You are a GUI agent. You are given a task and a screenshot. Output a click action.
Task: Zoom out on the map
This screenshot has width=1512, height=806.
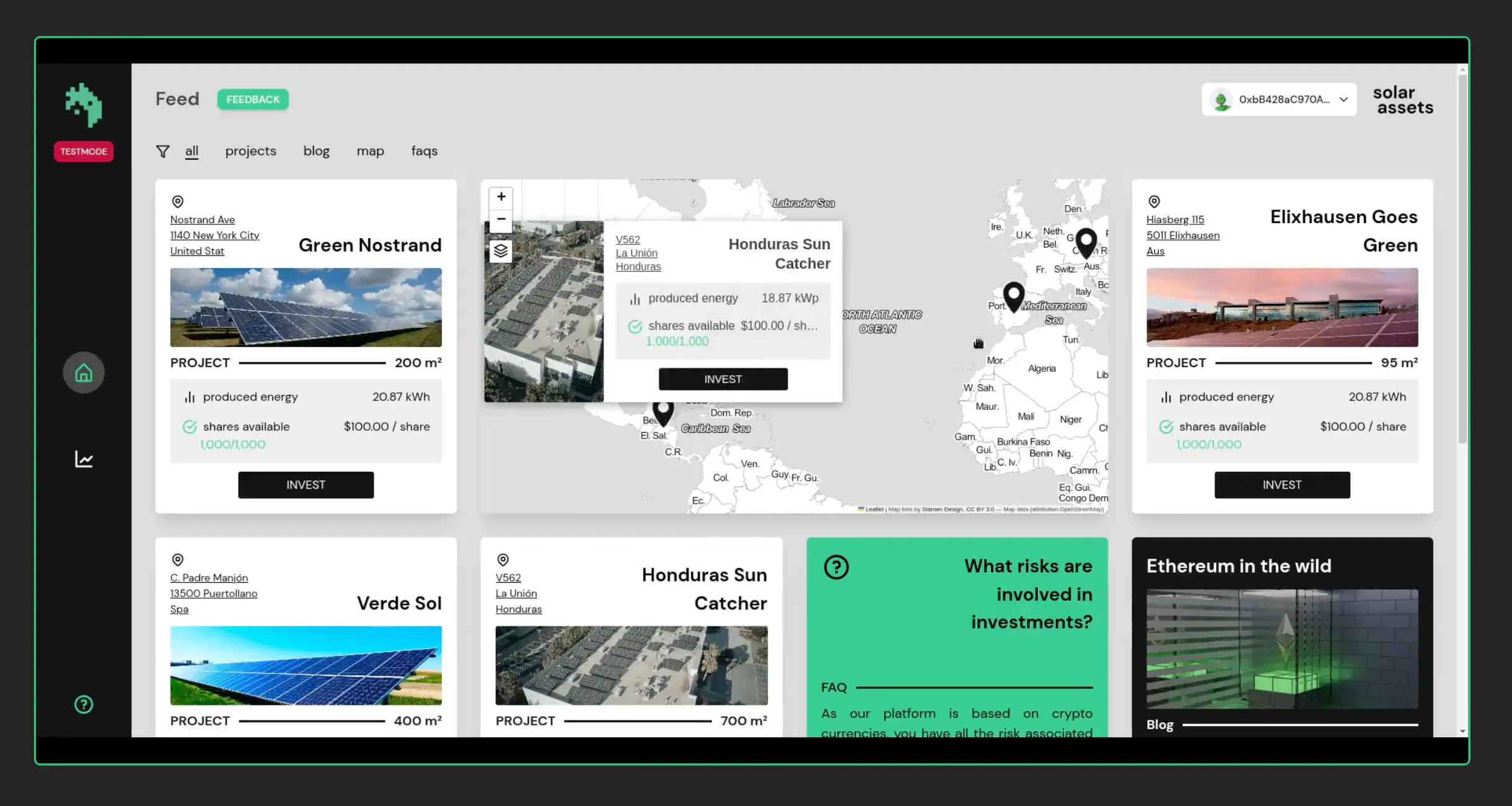pos(501,219)
